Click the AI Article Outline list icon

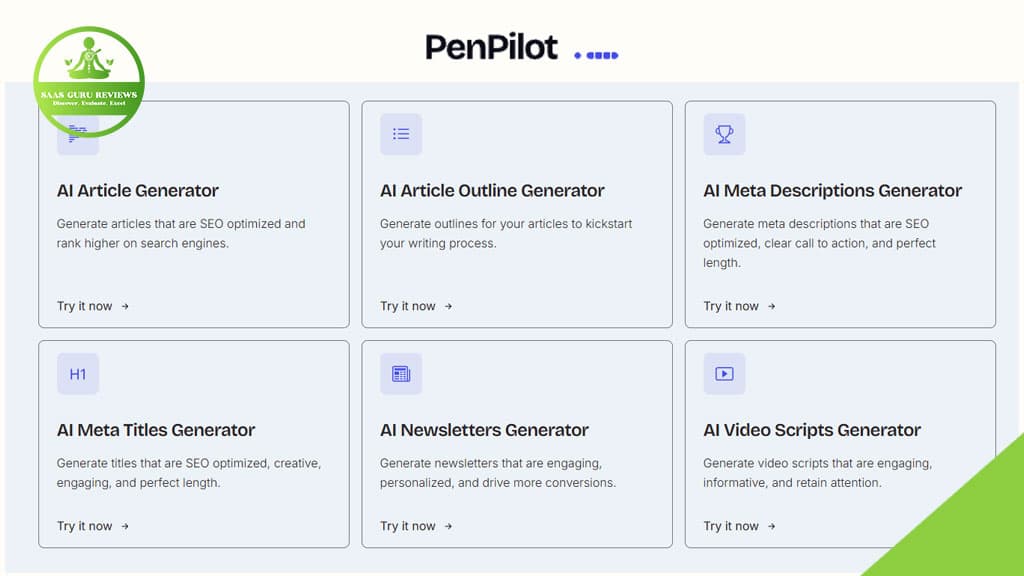(x=401, y=134)
